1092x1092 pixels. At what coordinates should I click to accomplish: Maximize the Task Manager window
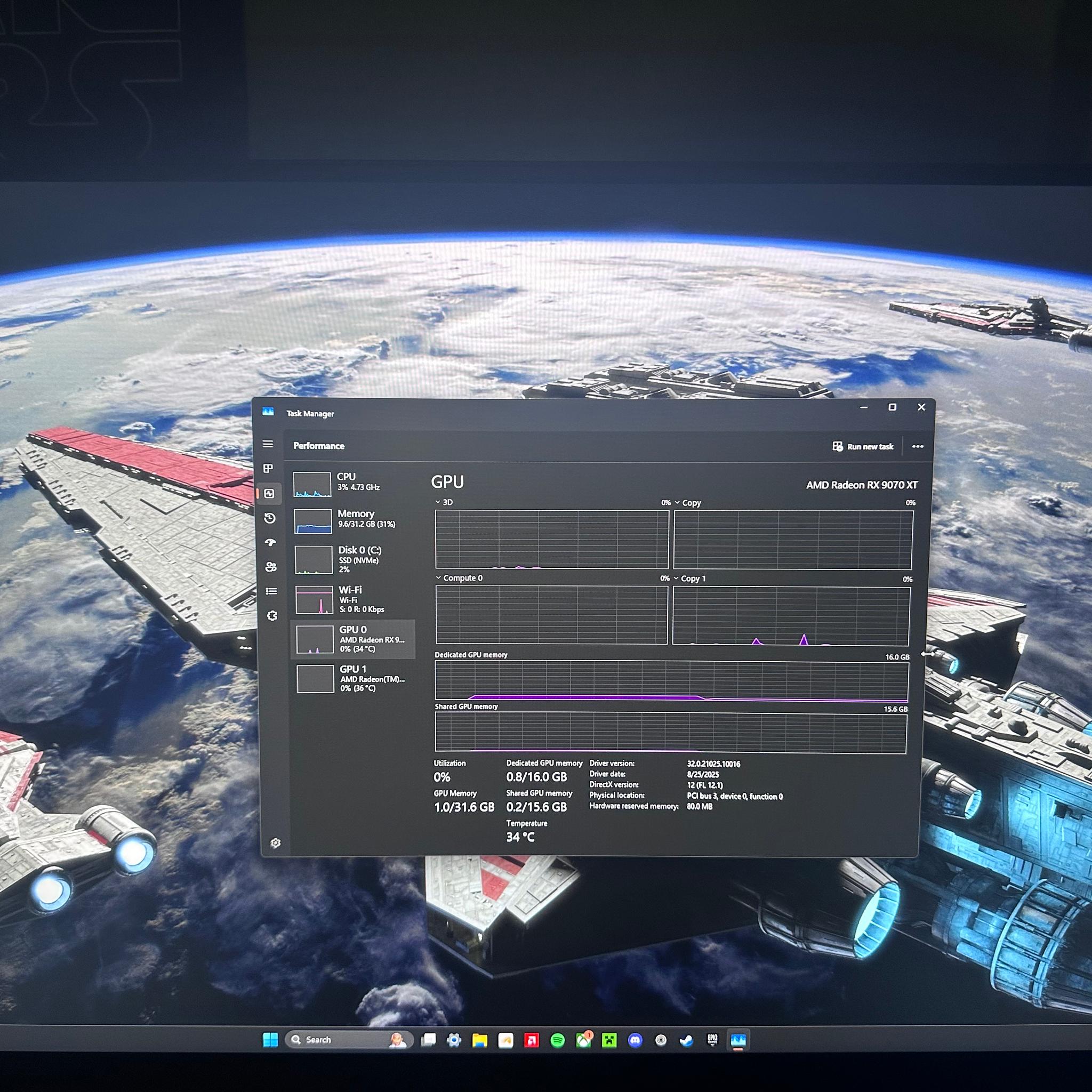893,407
